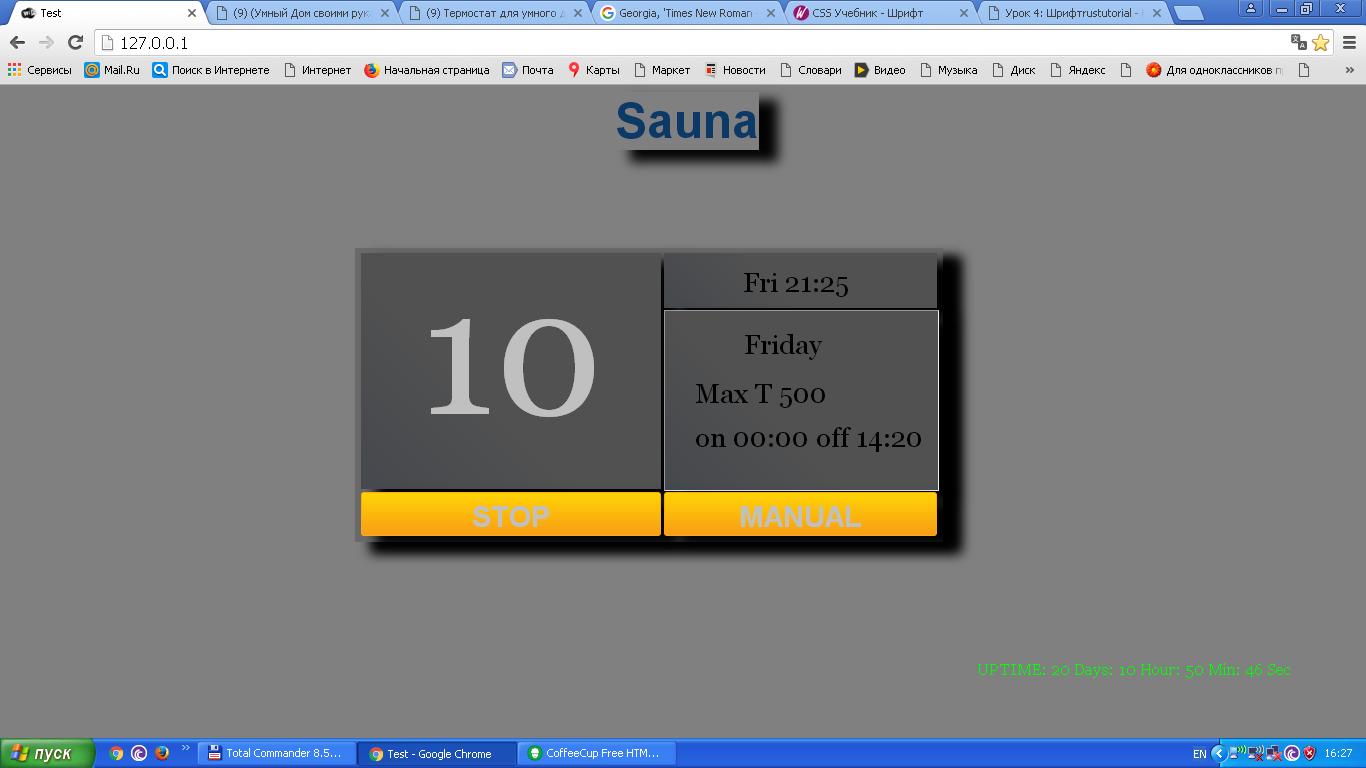Click the Sauna page heading
Viewport: 1366px width, 768px height.
686,121
